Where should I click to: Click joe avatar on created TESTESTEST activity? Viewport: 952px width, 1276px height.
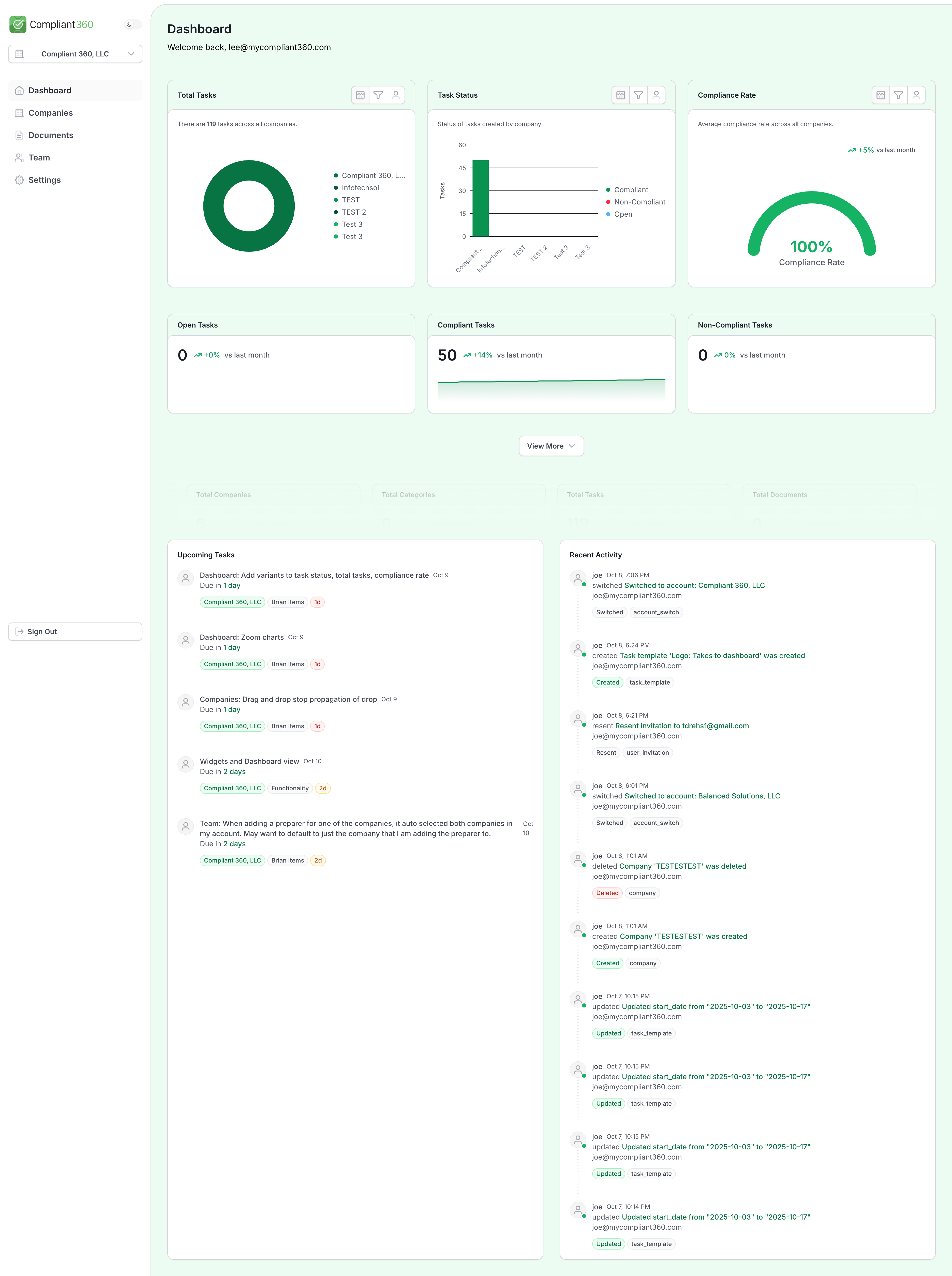578,929
